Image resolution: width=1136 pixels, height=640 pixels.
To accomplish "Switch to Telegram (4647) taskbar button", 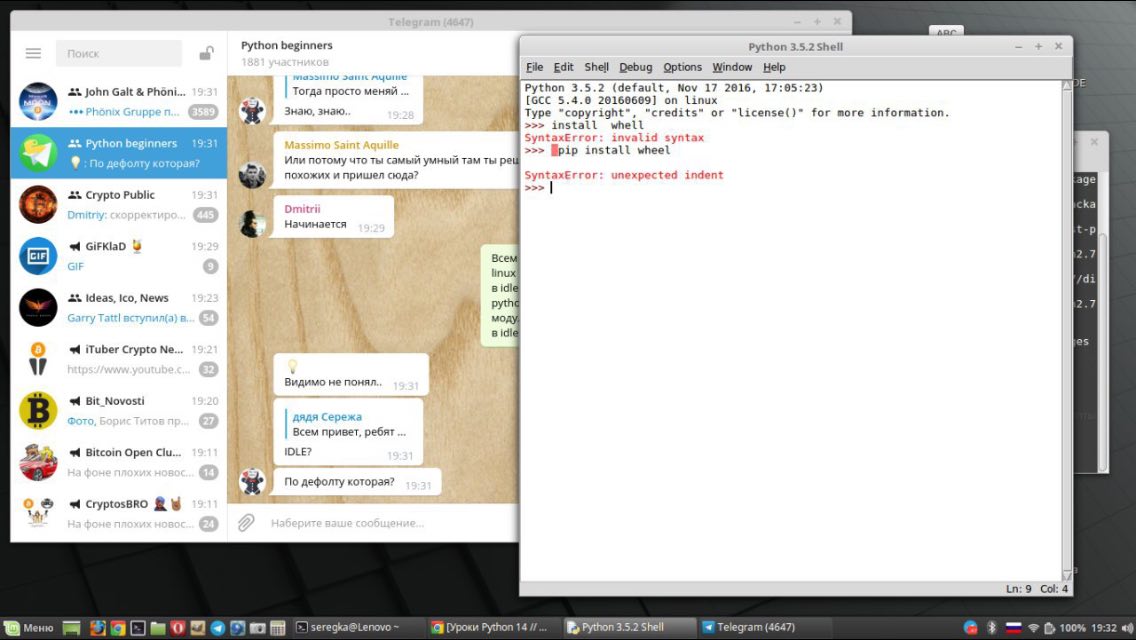I will coord(763,628).
